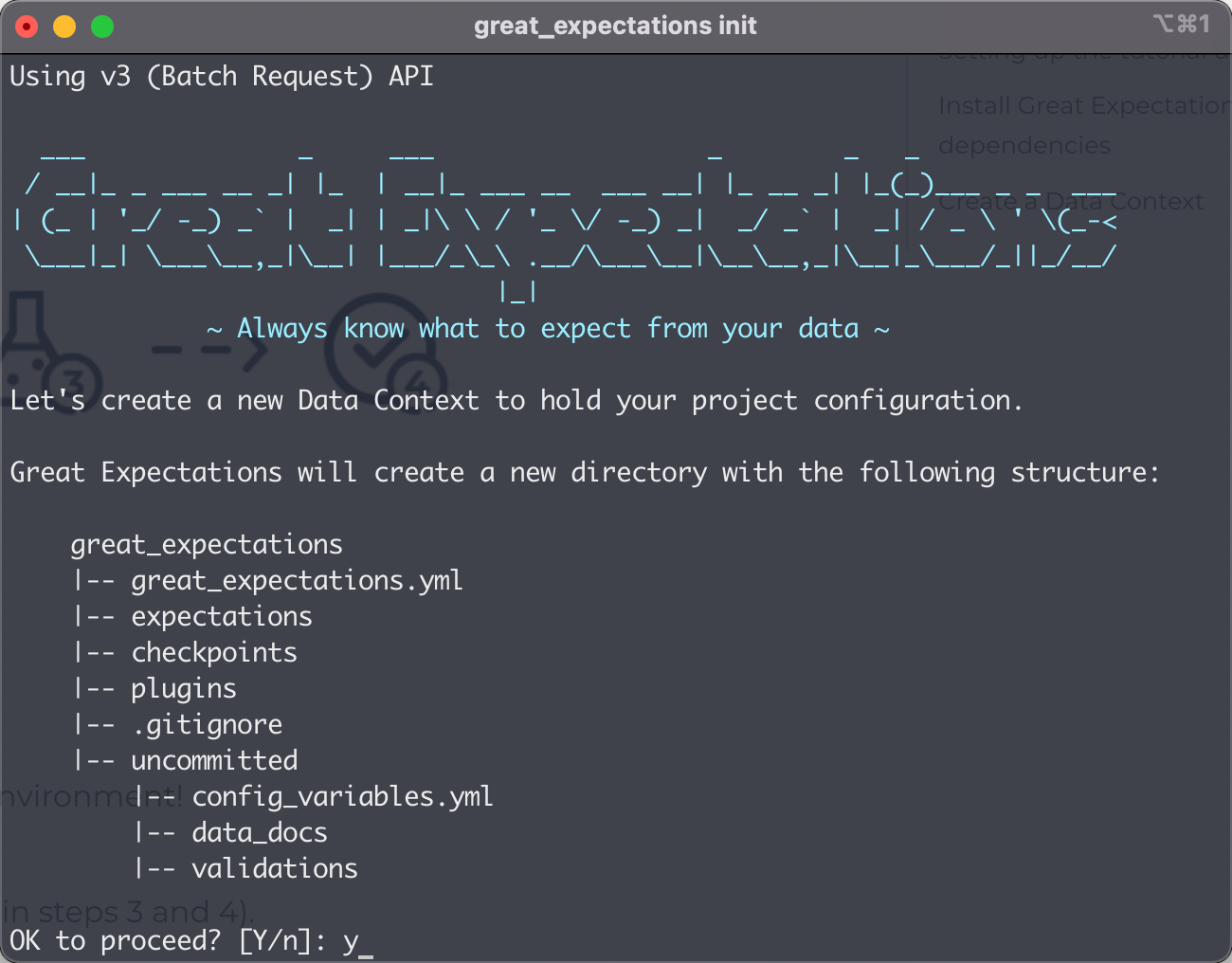Minimize the terminal with the yellow button

point(64,27)
